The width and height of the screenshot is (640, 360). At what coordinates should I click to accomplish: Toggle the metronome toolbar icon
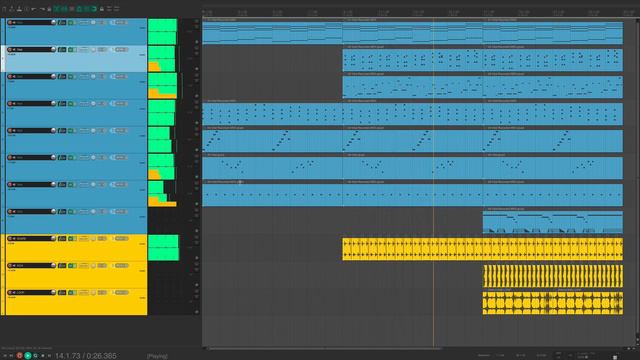pyautogui.click(x=49, y=9)
